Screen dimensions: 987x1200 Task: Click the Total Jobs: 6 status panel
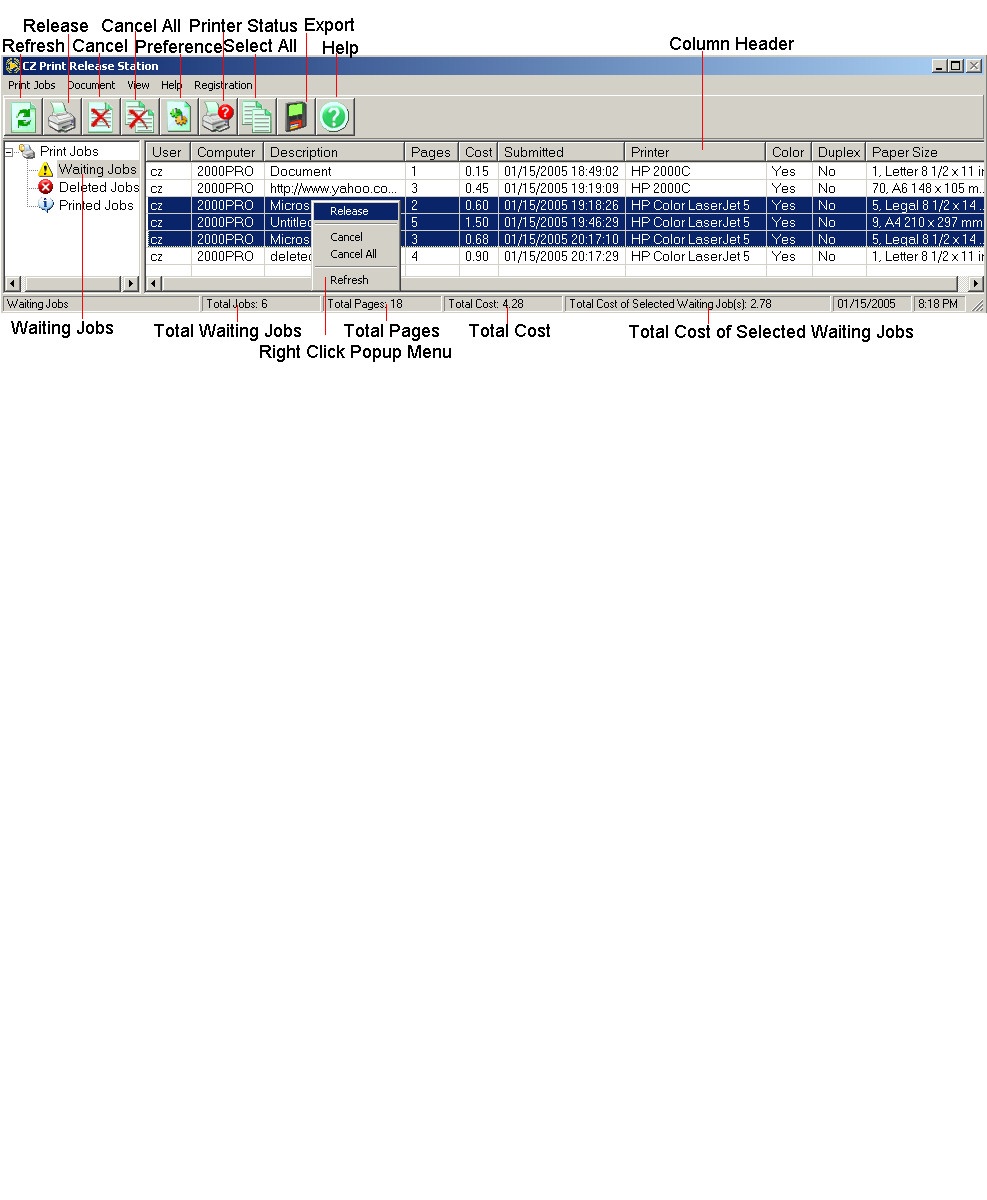pos(262,304)
